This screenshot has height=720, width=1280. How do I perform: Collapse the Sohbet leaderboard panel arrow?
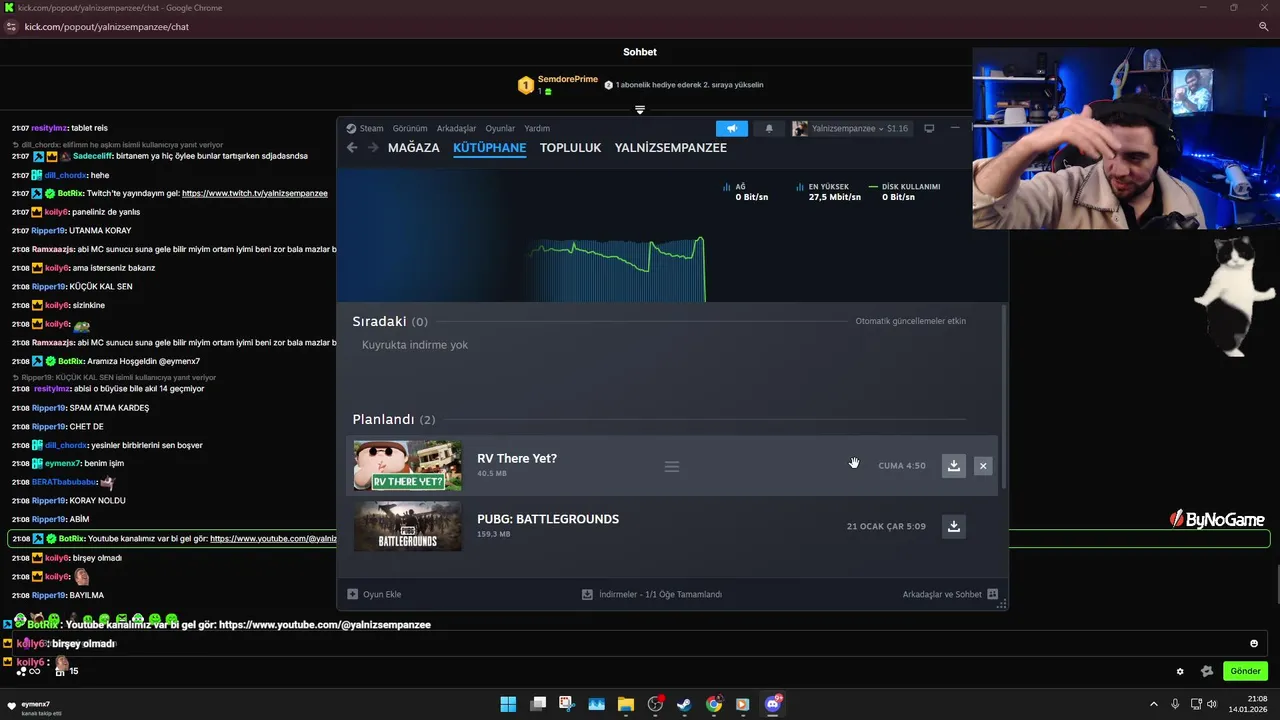(640, 110)
